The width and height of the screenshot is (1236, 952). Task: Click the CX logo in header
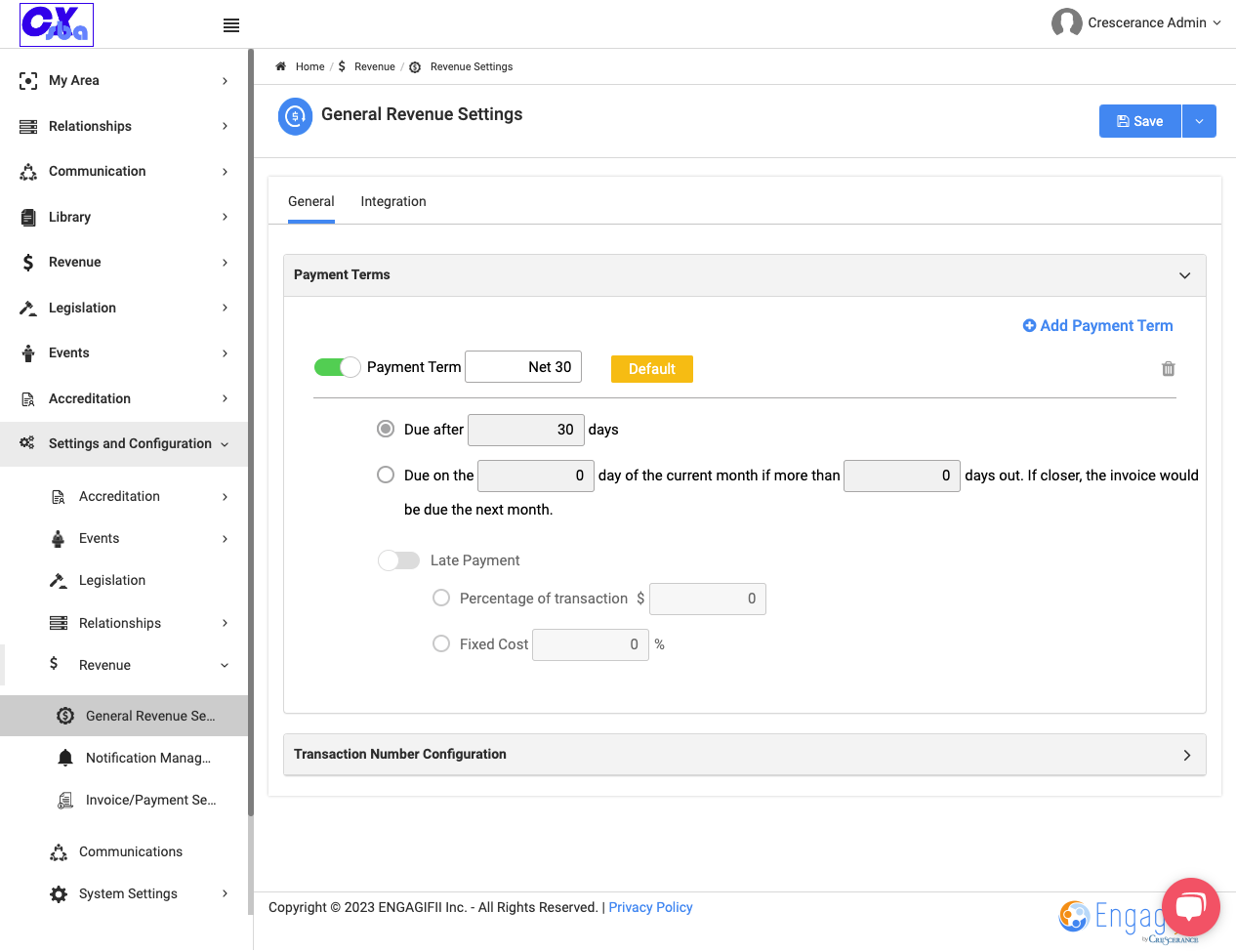57,24
